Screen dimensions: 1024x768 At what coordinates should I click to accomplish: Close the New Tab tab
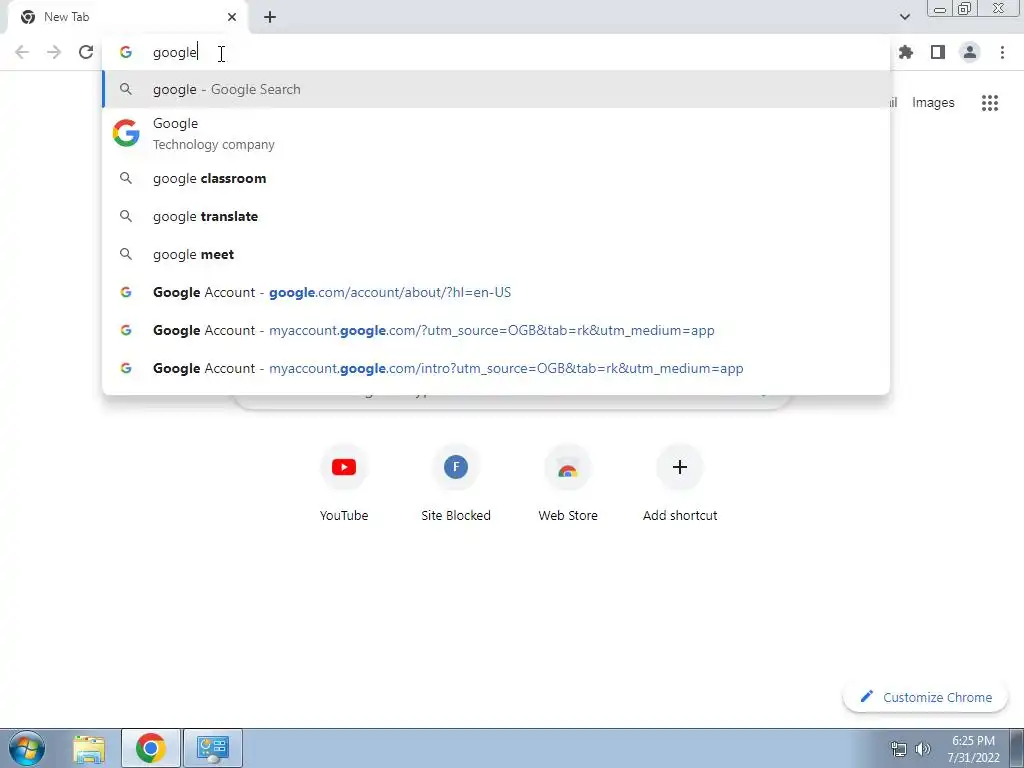tap(232, 17)
